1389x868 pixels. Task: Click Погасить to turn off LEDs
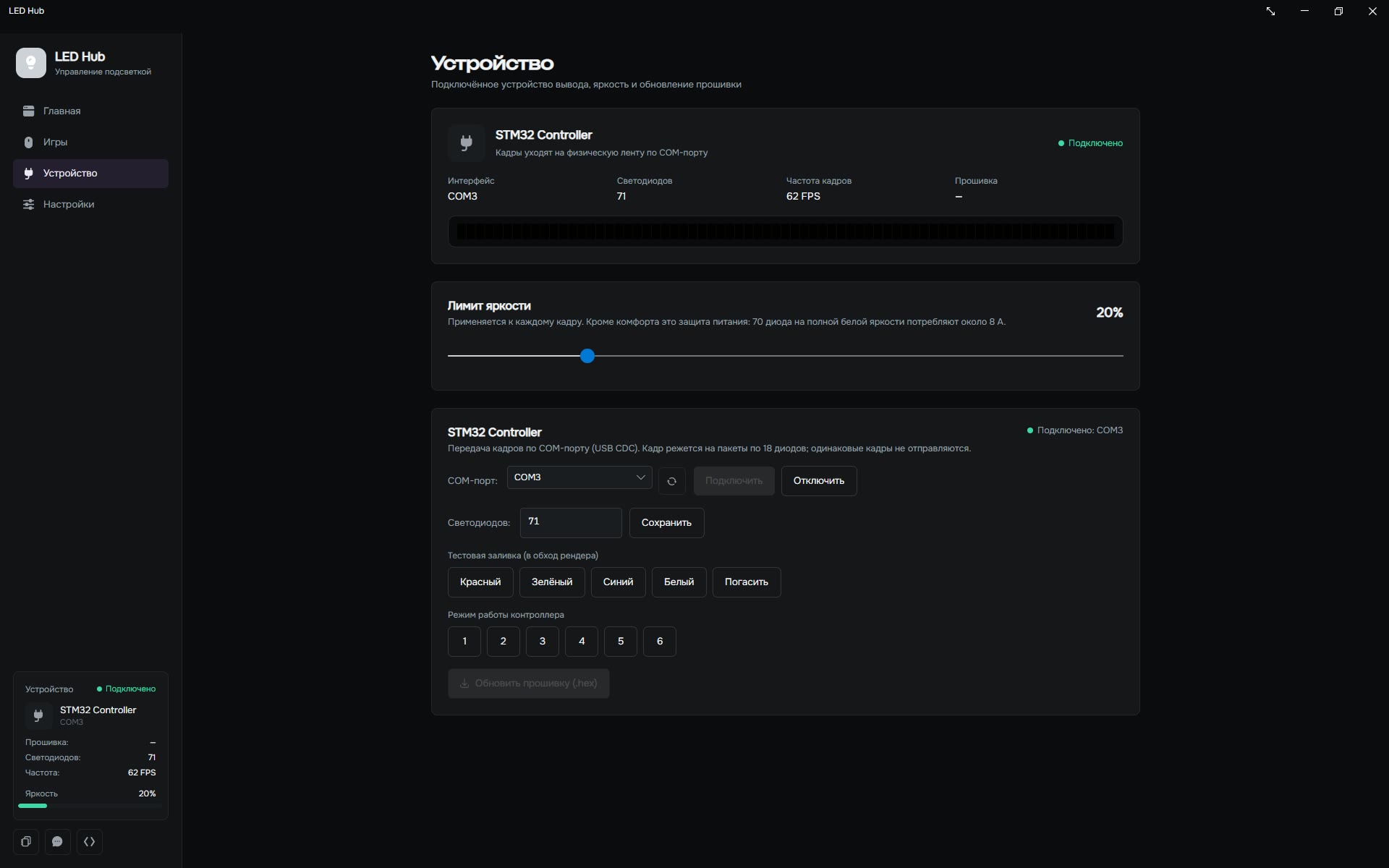click(747, 582)
